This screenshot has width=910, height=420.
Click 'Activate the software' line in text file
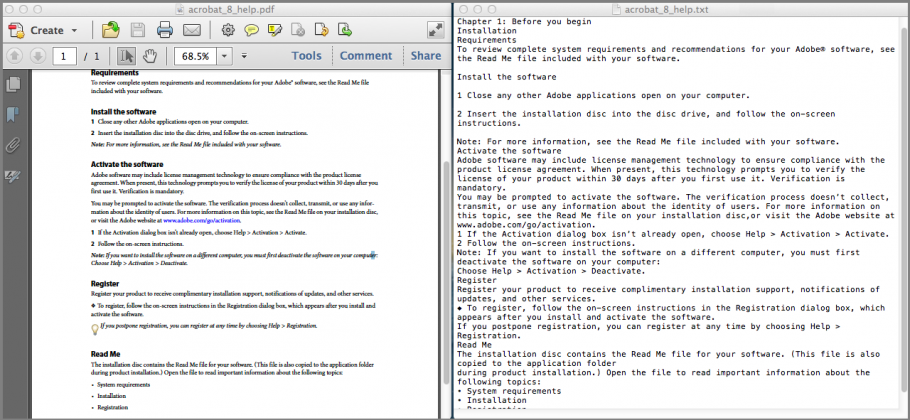511,151
